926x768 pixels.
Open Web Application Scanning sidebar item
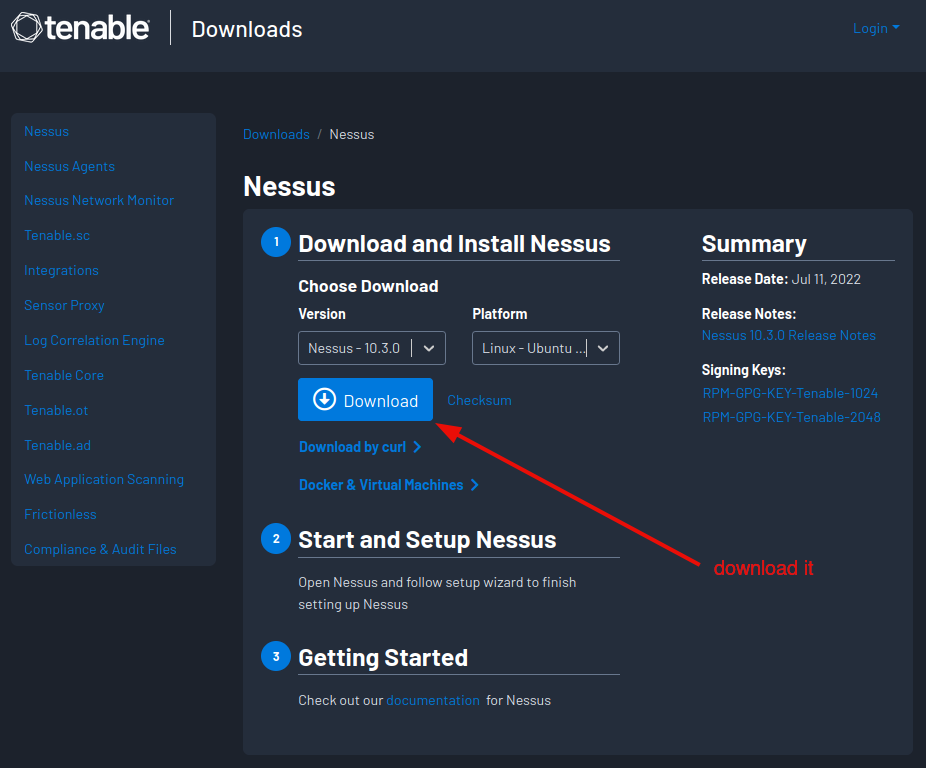(x=104, y=479)
